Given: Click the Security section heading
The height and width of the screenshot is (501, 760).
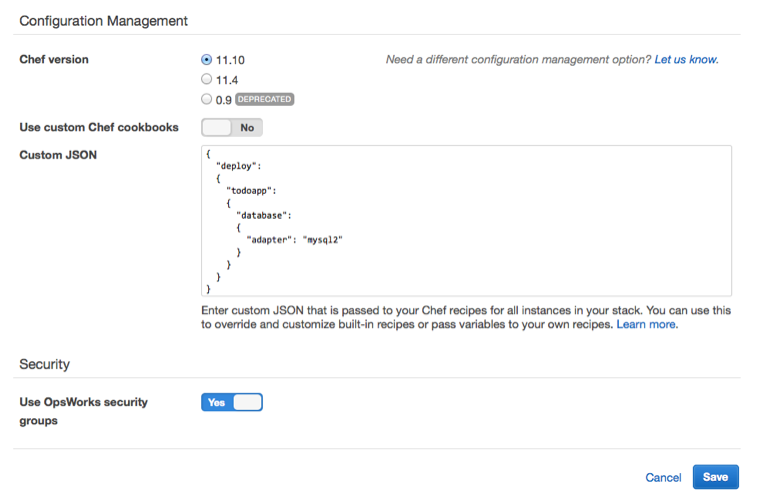Looking at the screenshot, I should (45, 364).
